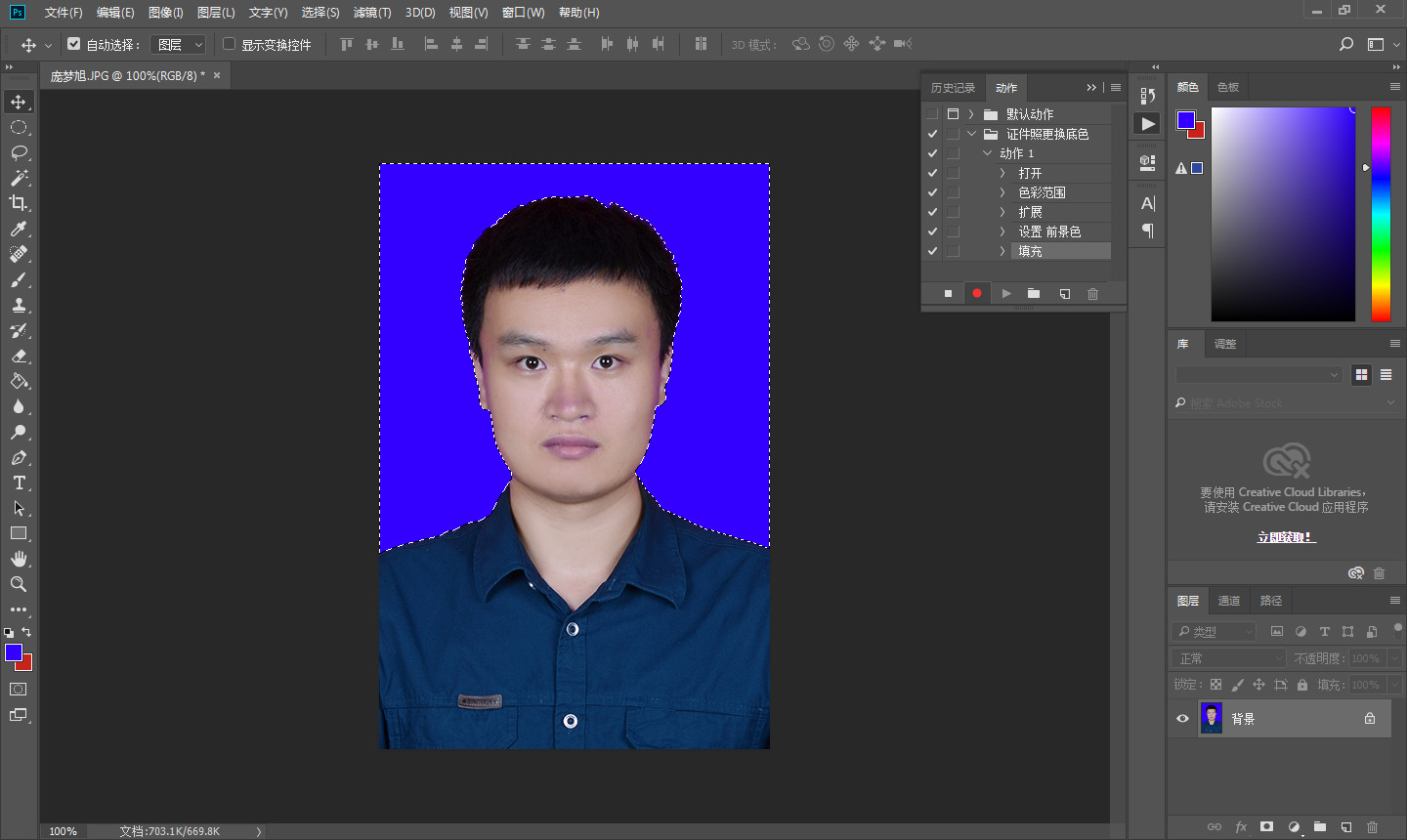The width and height of the screenshot is (1407, 840).
Task: Toggle the Auto-Select (自动选择) checkbox
Action: (73, 44)
